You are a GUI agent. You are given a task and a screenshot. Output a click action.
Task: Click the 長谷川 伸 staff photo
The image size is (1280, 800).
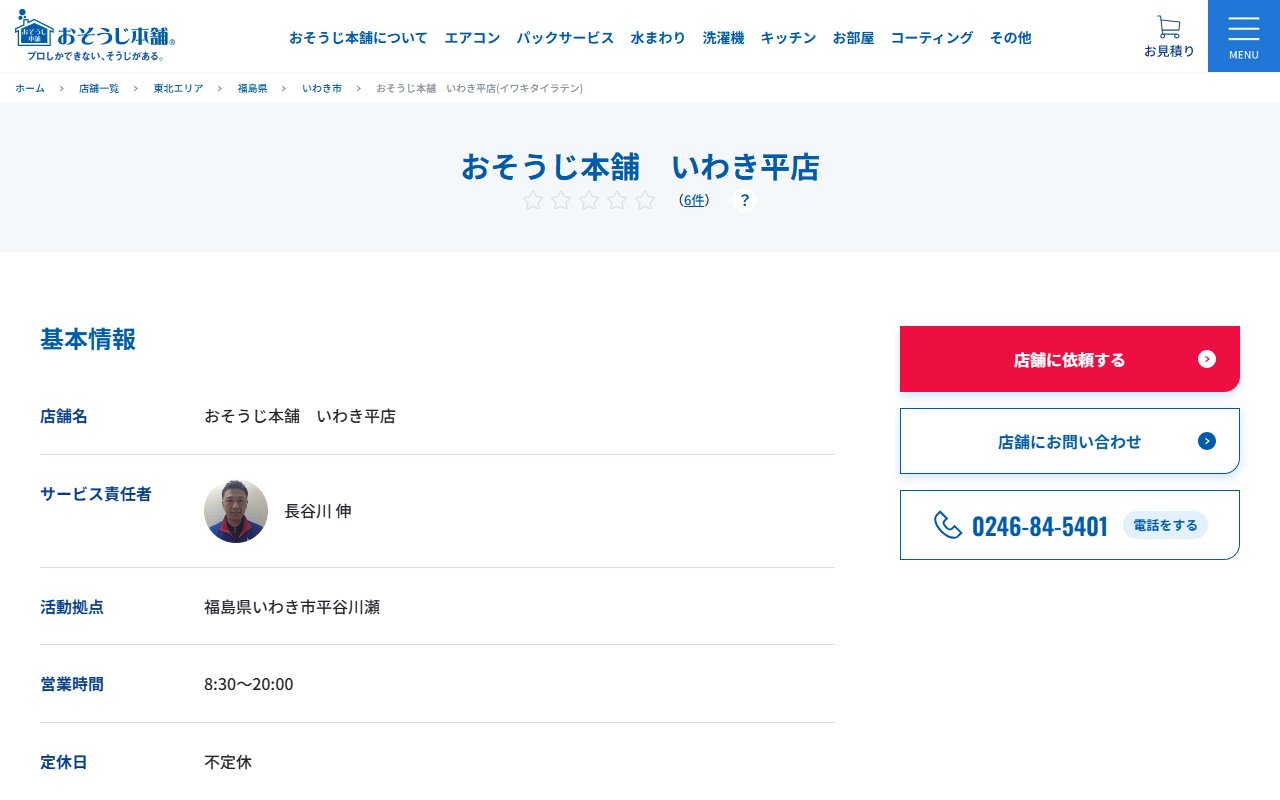(236, 511)
